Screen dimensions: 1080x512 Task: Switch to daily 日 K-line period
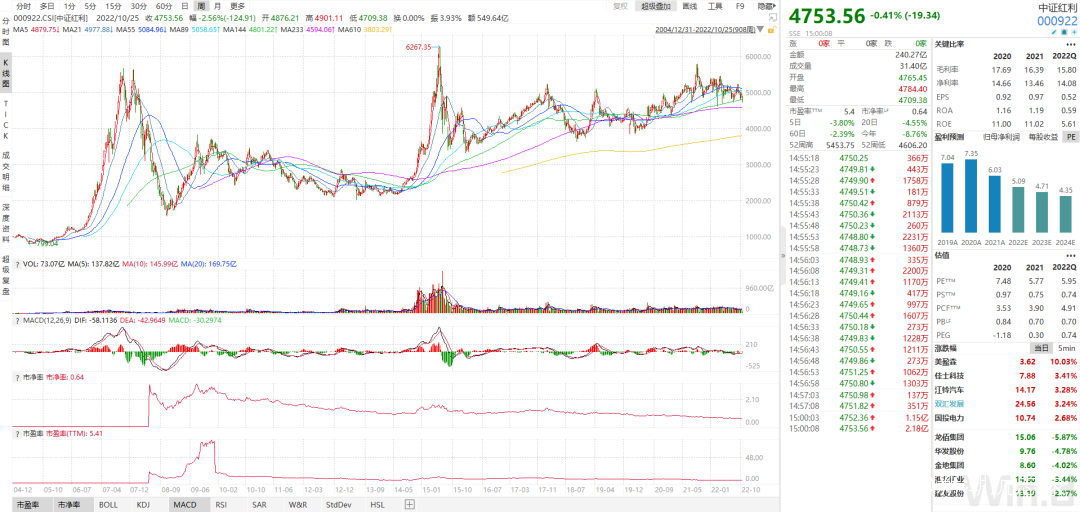pyautogui.click(x=185, y=6)
